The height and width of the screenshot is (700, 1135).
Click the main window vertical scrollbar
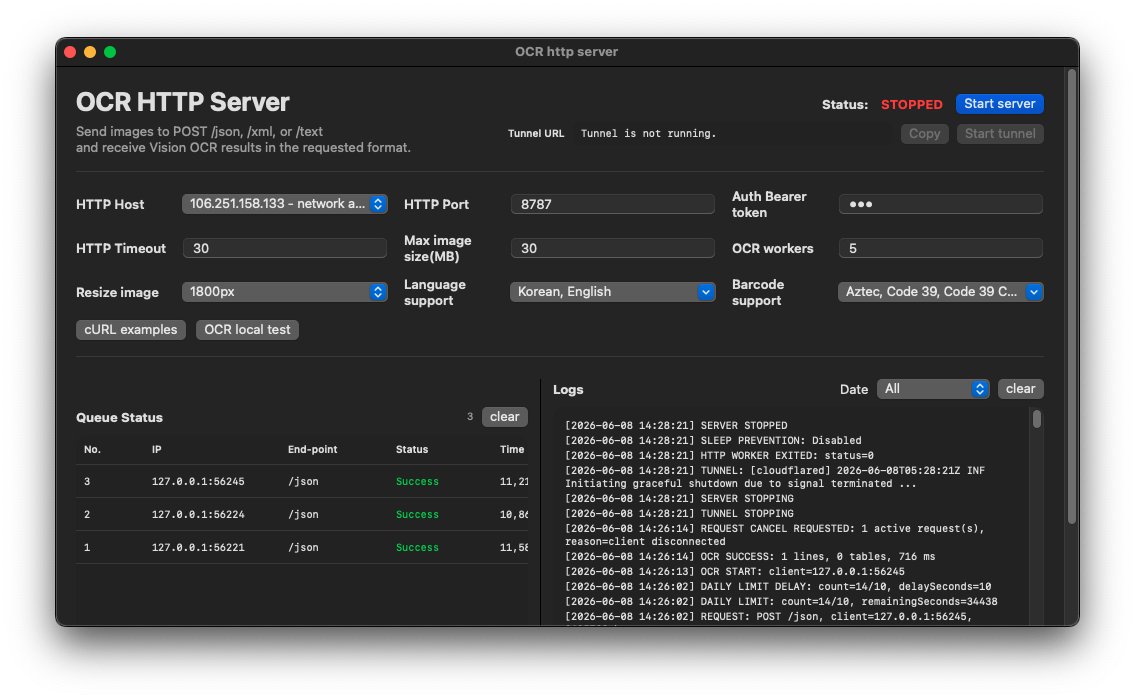[1072, 297]
